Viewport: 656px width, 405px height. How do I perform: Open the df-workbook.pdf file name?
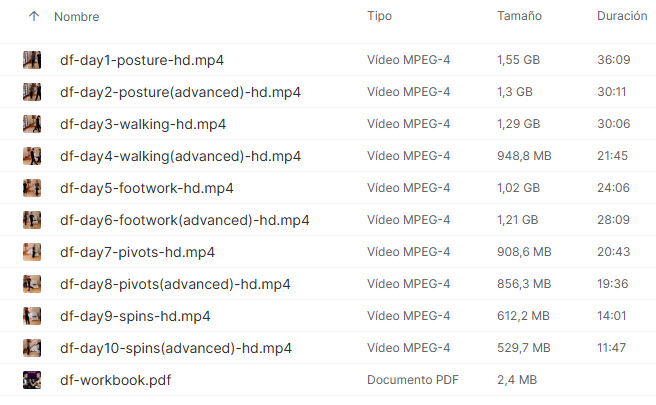(x=114, y=380)
